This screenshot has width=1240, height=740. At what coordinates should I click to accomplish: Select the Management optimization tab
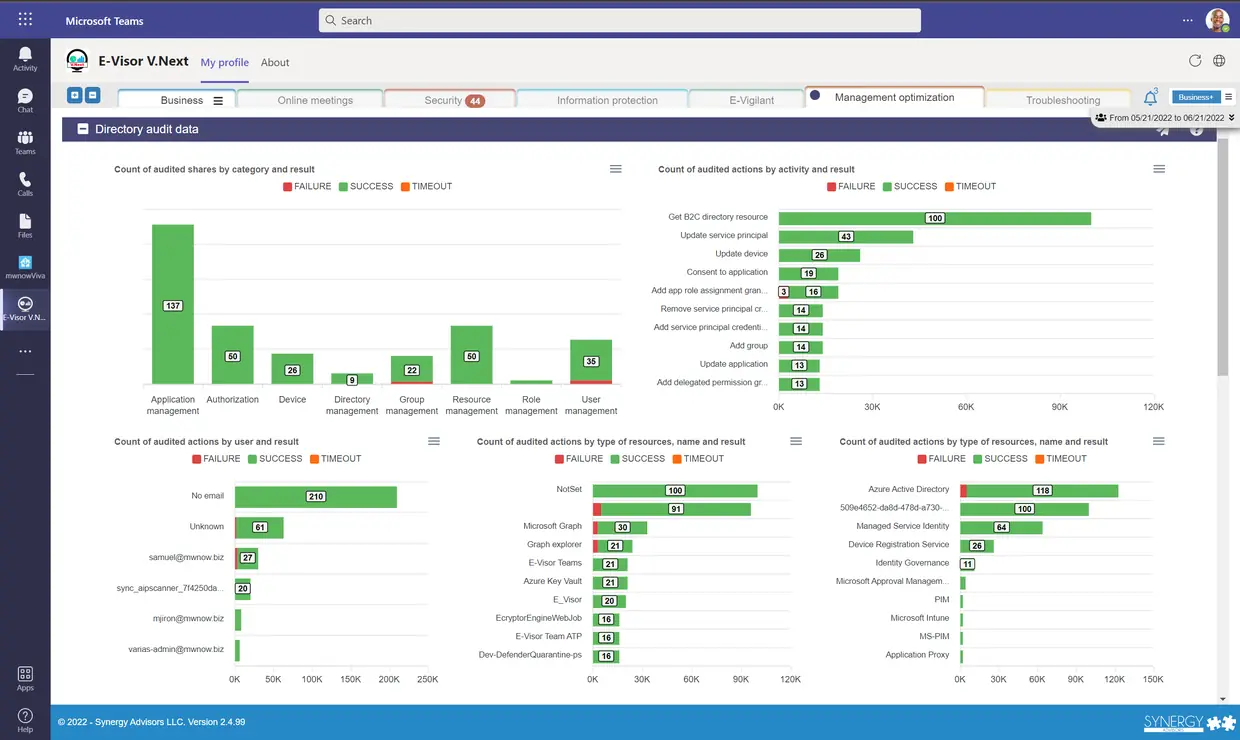click(894, 97)
